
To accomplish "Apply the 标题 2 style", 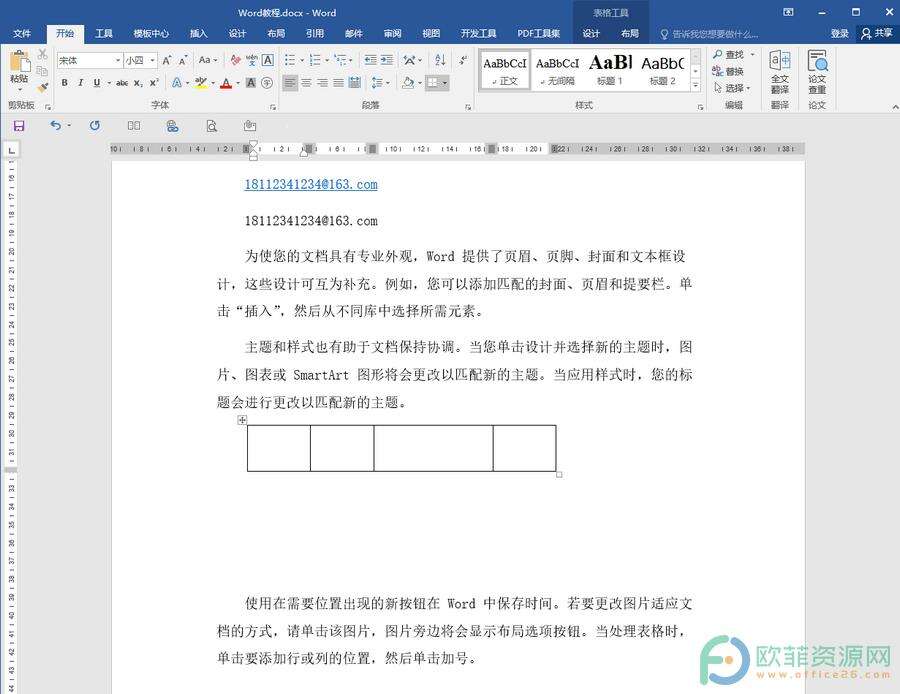I will (662, 70).
